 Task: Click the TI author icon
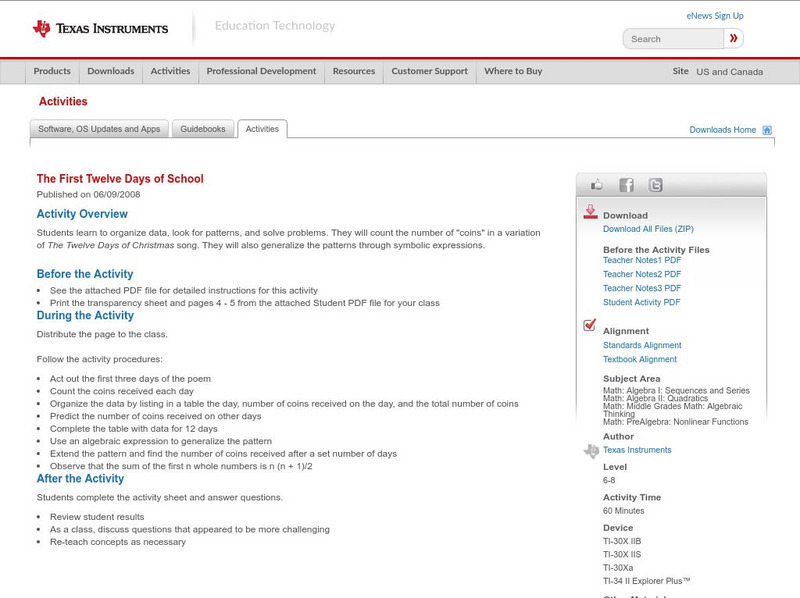[x=591, y=451]
